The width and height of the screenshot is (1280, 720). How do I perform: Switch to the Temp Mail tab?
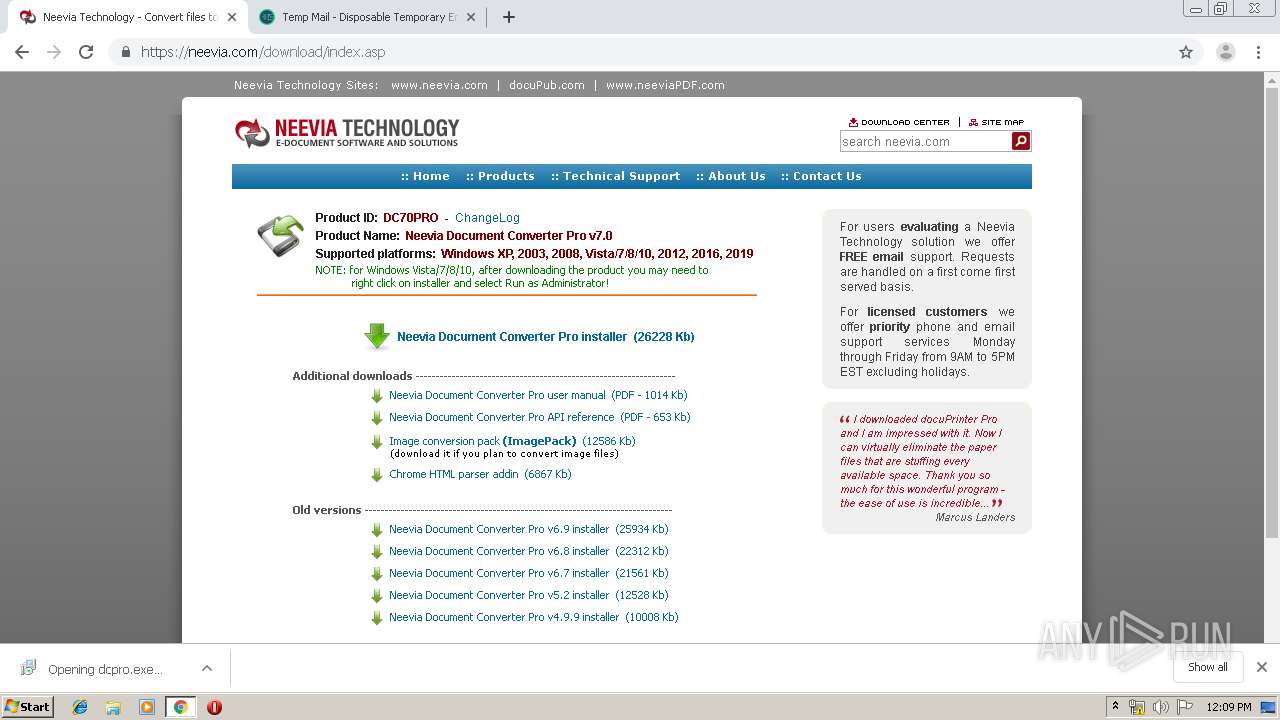366,17
